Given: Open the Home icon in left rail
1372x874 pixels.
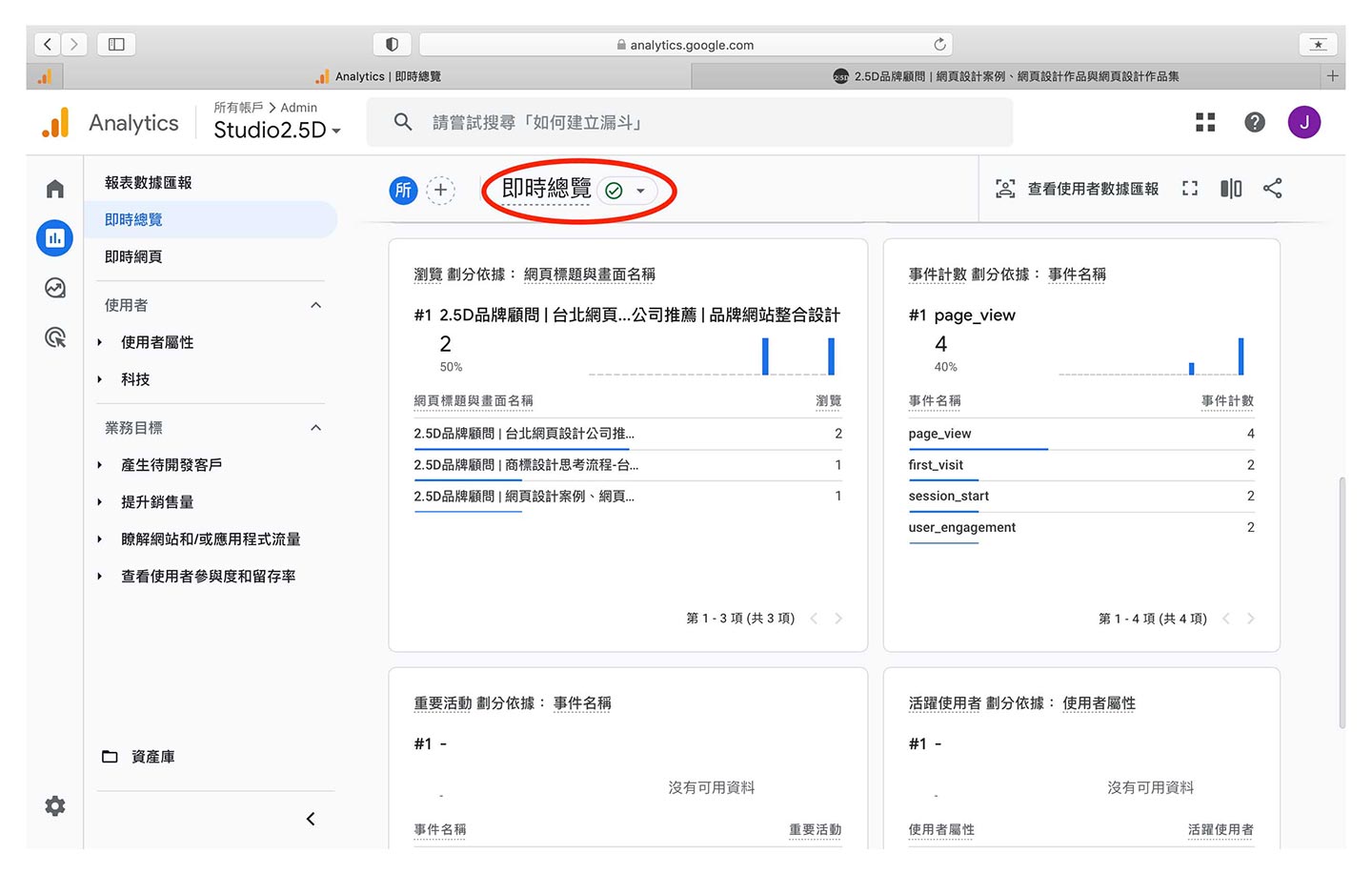Looking at the screenshot, I should click(x=55, y=189).
